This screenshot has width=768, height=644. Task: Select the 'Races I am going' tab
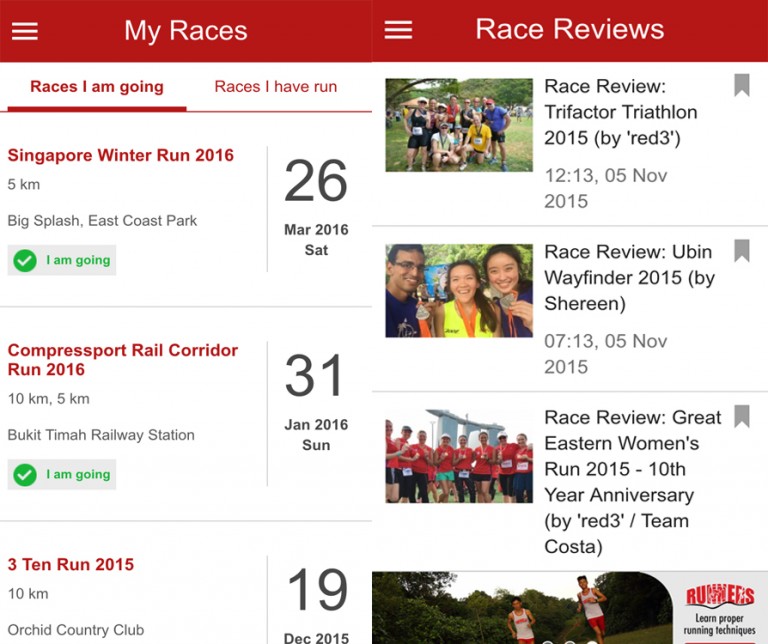(x=96, y=87)
